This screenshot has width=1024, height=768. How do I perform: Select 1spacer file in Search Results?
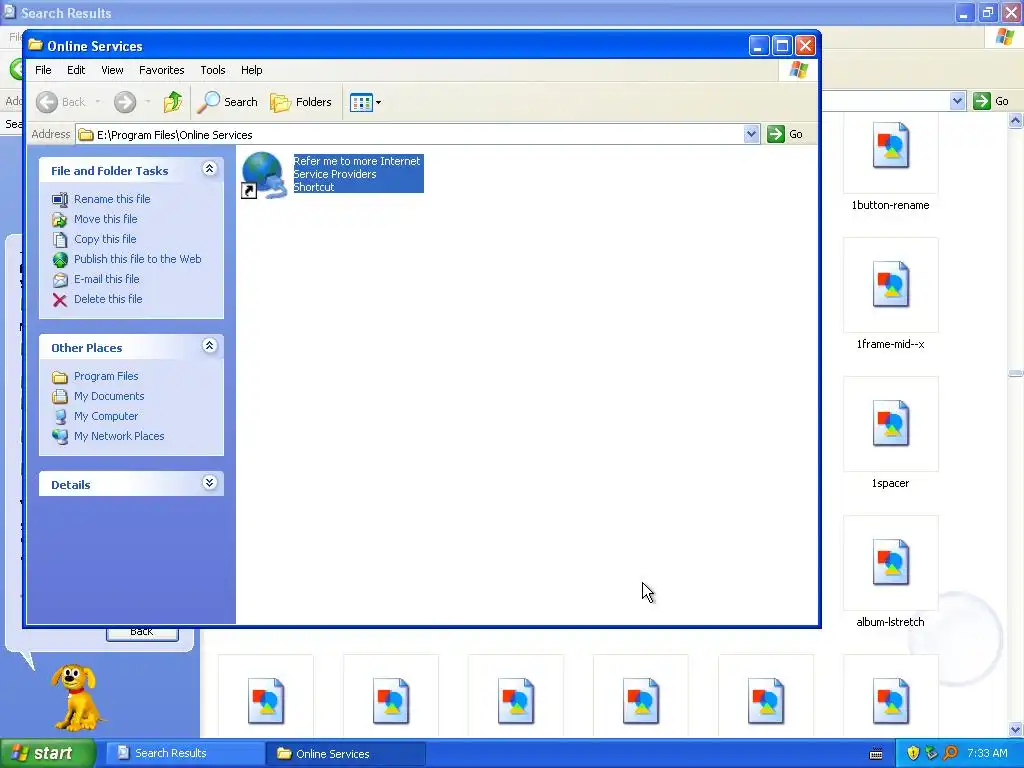pos(890,434)
